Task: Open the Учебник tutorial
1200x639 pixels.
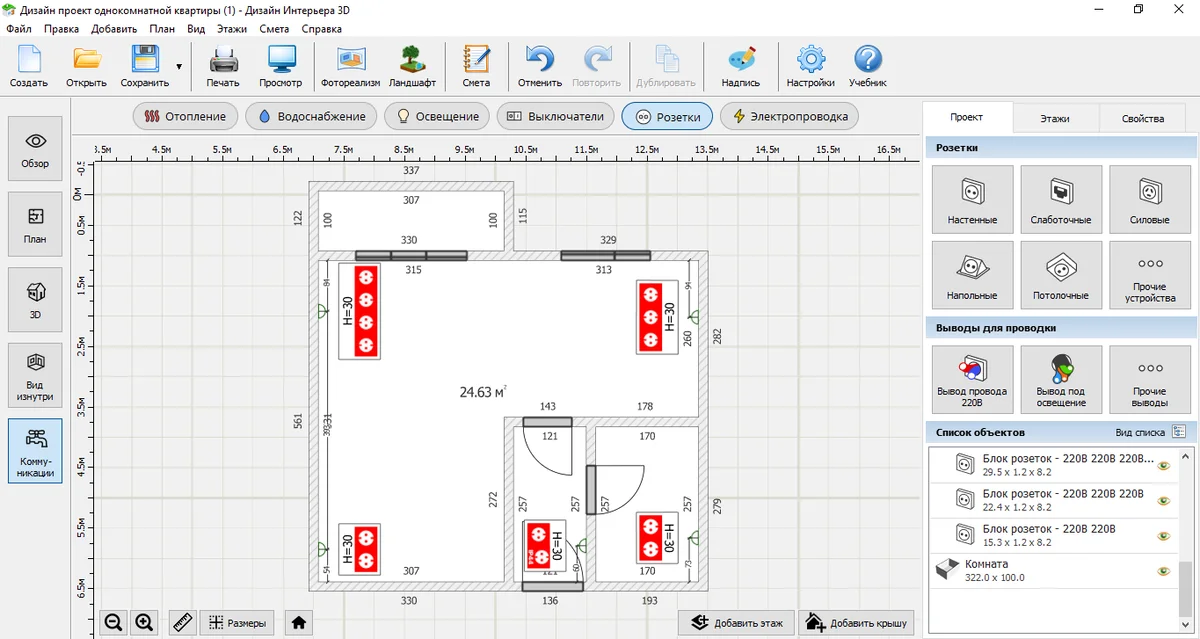Action: [868, 66]
